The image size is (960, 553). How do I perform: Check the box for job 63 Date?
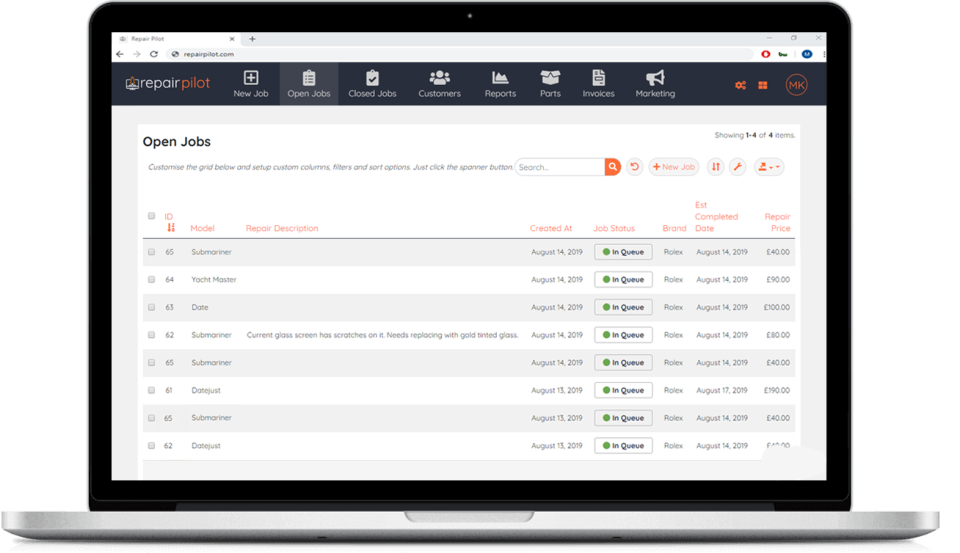tap(151, 307)
